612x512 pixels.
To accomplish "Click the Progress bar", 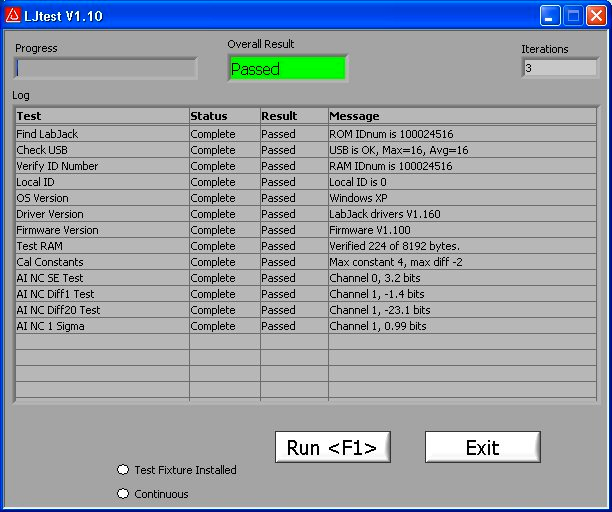I will click(x=106, y=69).
